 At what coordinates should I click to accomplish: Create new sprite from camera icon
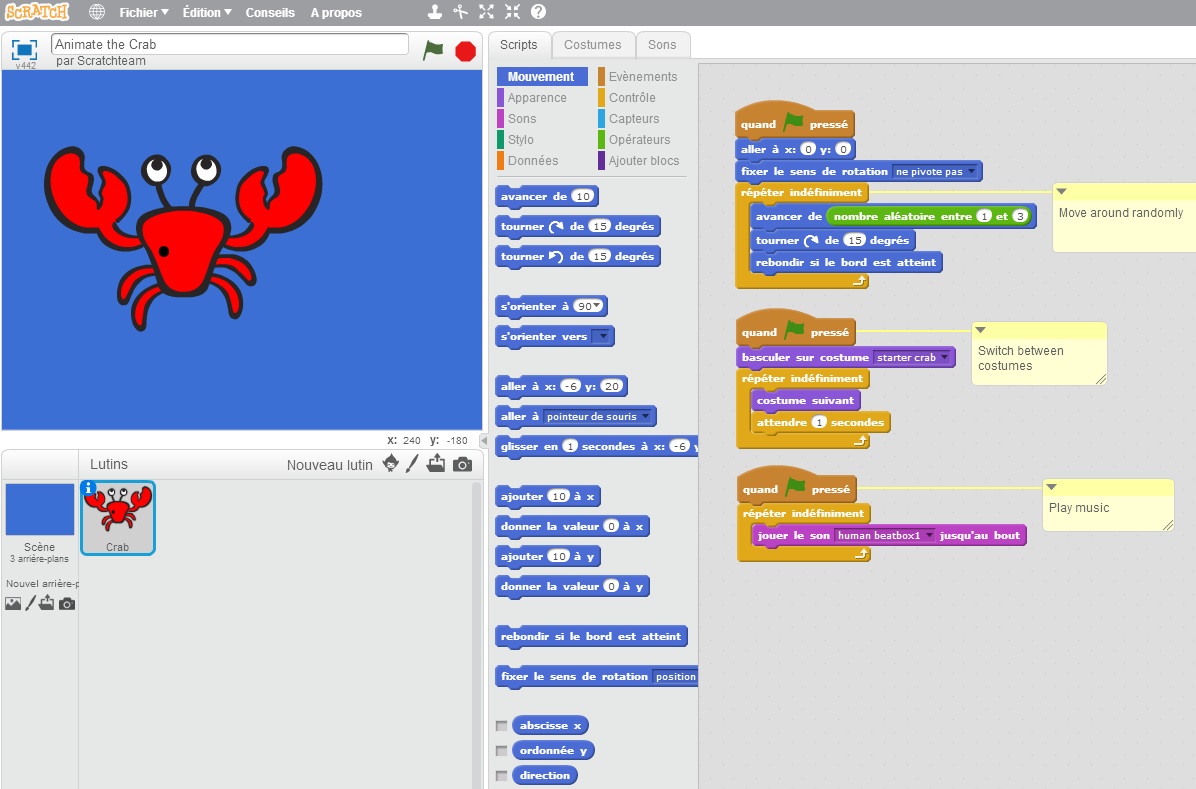[x=462, y=464]
